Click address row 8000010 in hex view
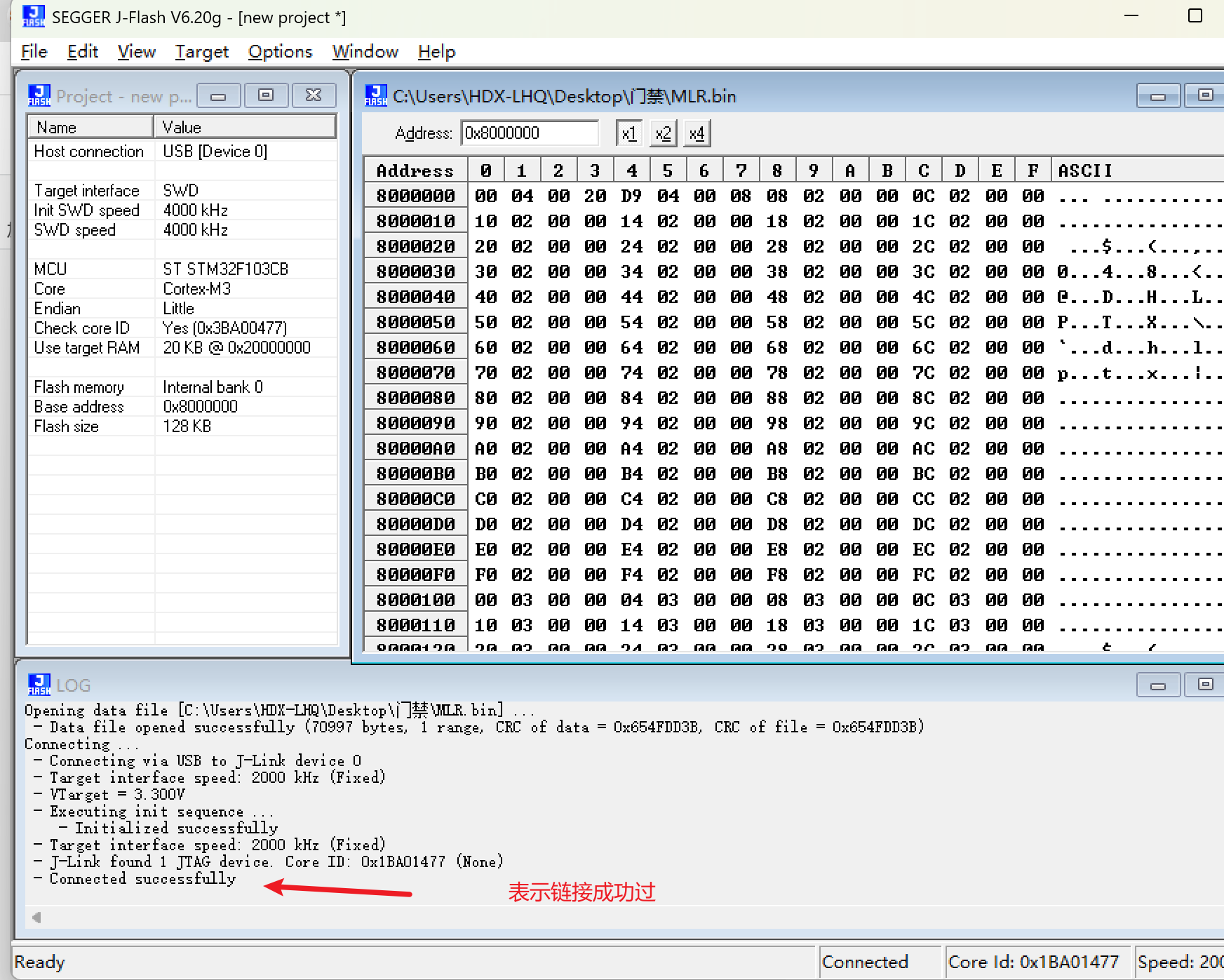The width and height of the screenshot is (1224, 980). (415, 221)
